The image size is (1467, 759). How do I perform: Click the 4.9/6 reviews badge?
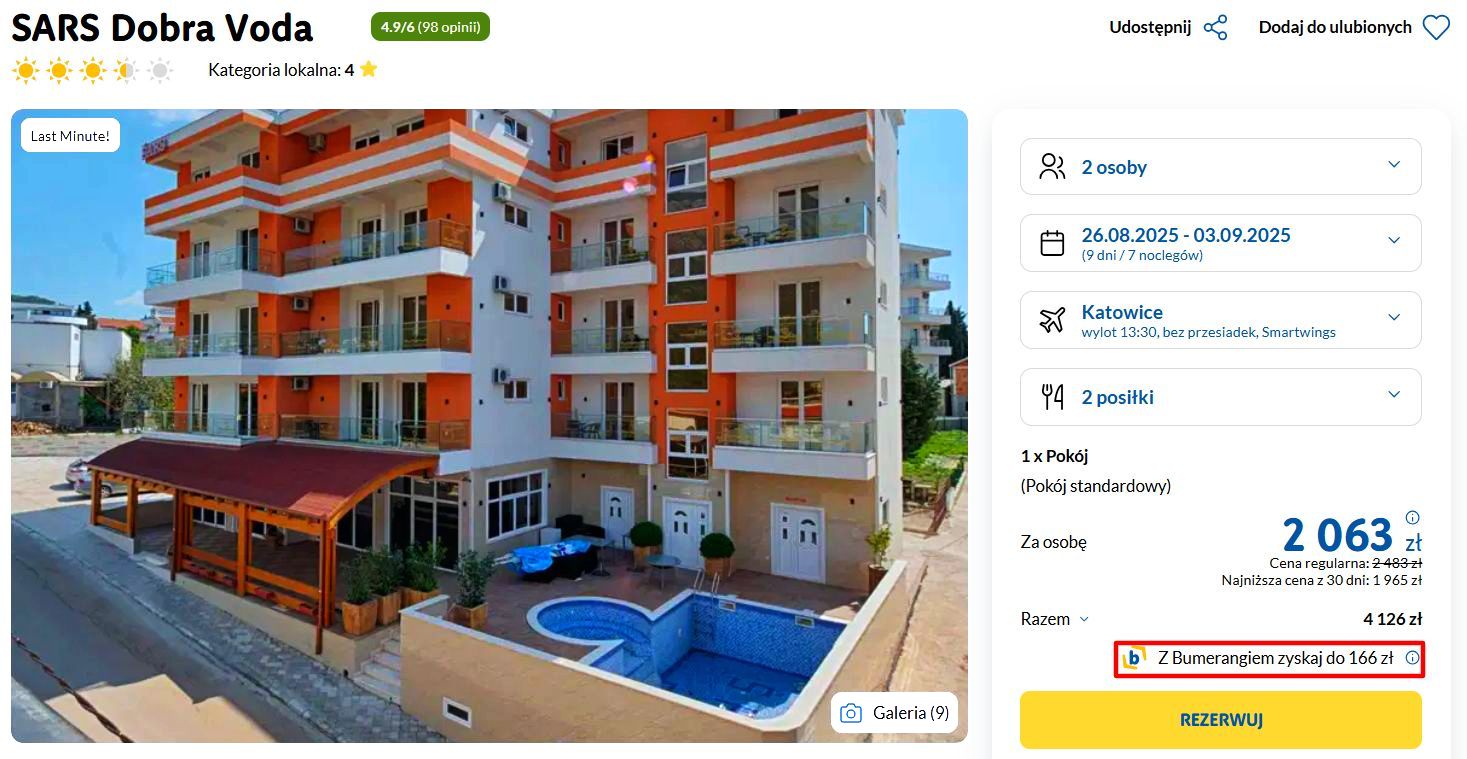pyautogui.click(x=430, y=27)
